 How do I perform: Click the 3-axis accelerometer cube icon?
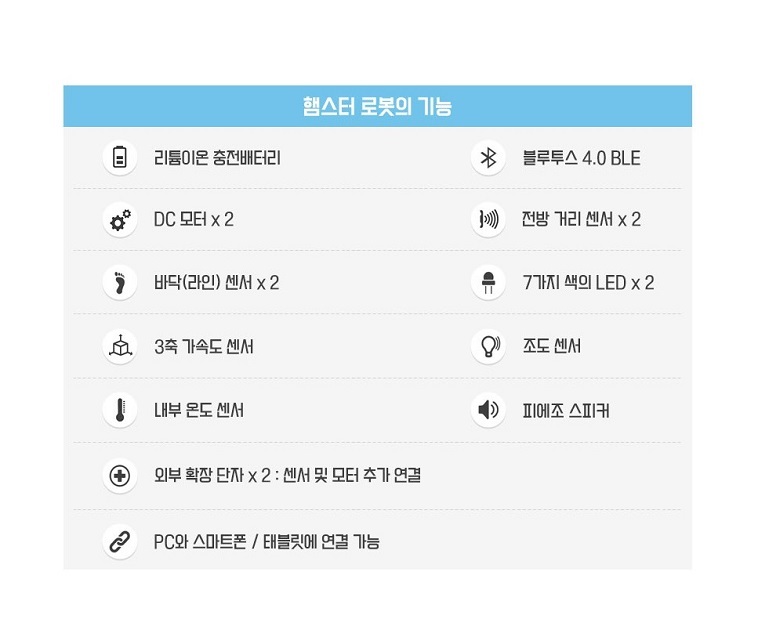(x=120, y=346)
